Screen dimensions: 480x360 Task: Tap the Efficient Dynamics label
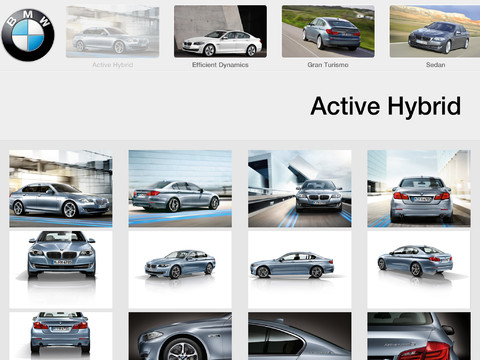click(220, 65)
